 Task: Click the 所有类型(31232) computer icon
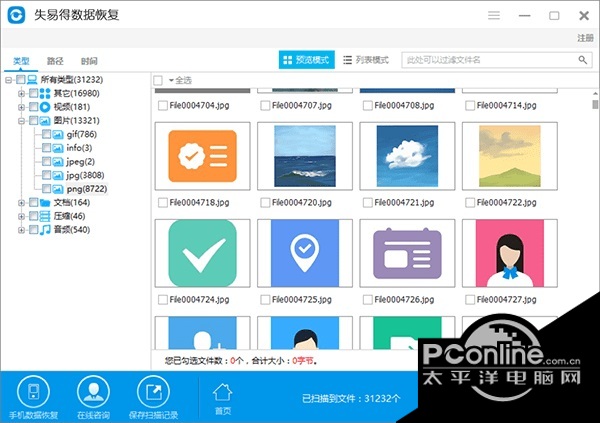(32, 80)
